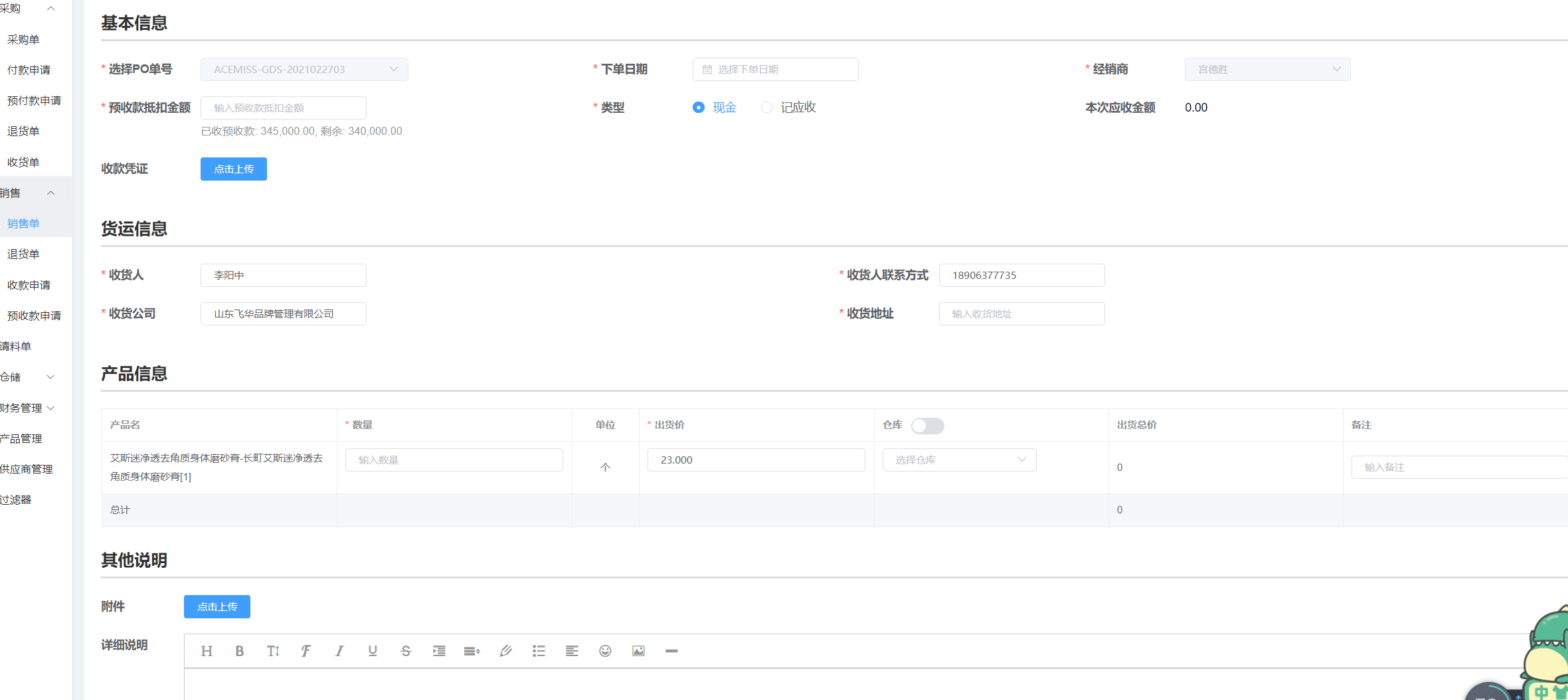Image resolution: width=1568 pixels, height=700 pixels.
Task: Go to 收货单 in the sidebar
Action: tap(23, 163)
